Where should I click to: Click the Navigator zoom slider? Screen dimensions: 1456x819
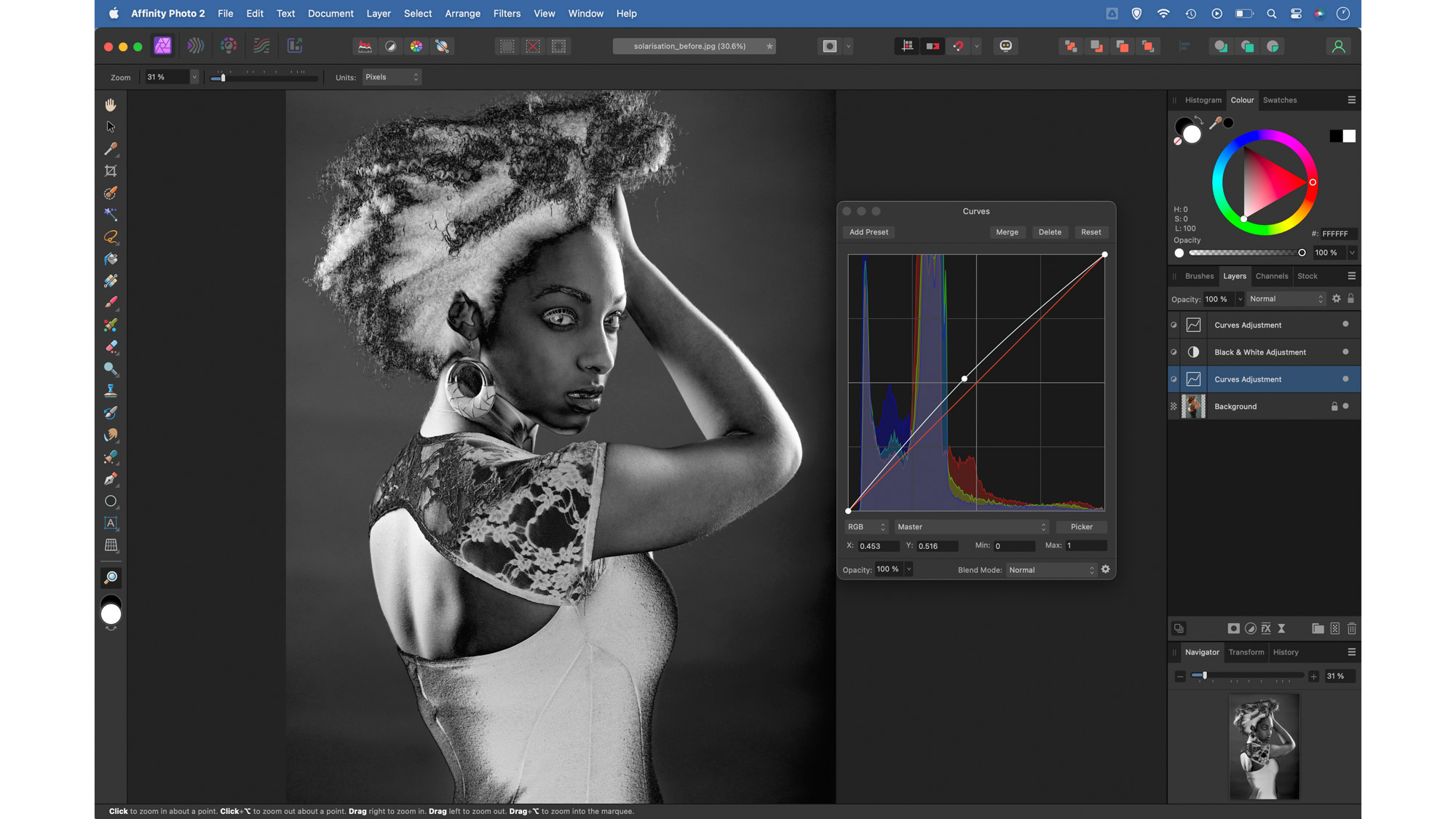[x=1247, y=676]
